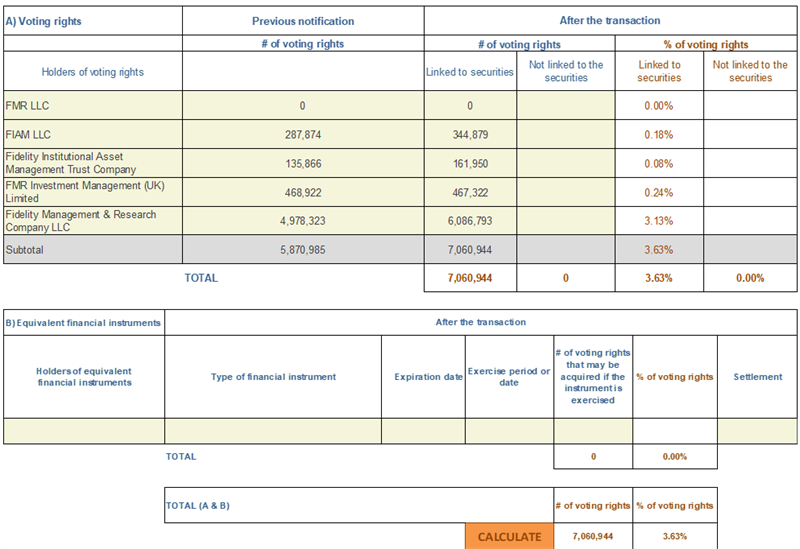Click 0.00% total not linked to securities
Viewport: 800px width, 549px height.
pos(750,278)
